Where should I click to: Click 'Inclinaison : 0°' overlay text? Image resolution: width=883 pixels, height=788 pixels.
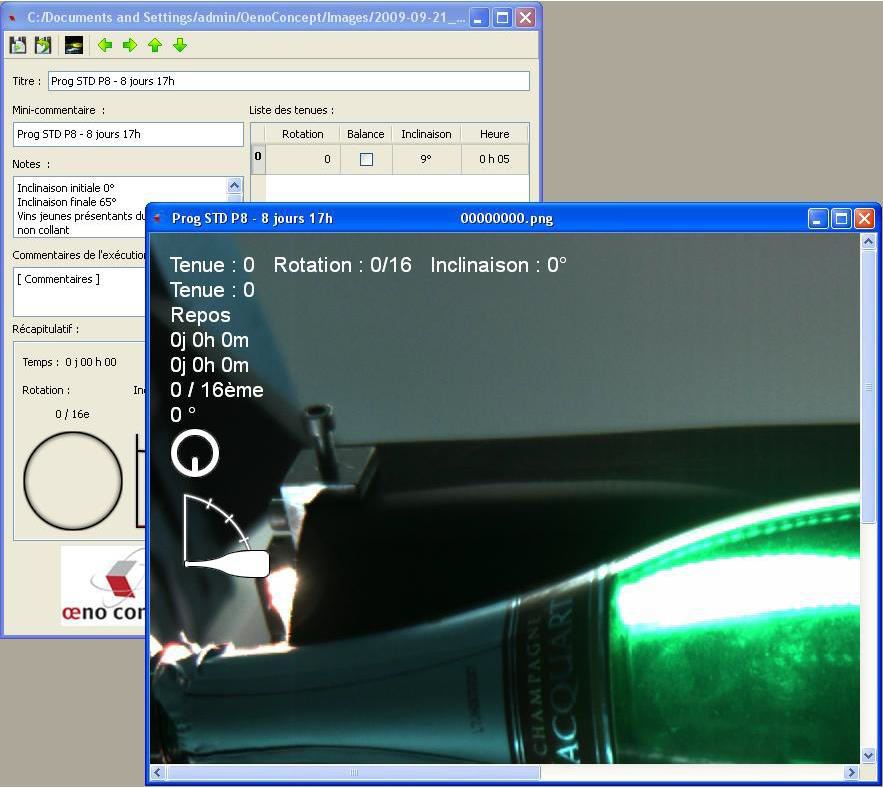click(x=498, y=265)
